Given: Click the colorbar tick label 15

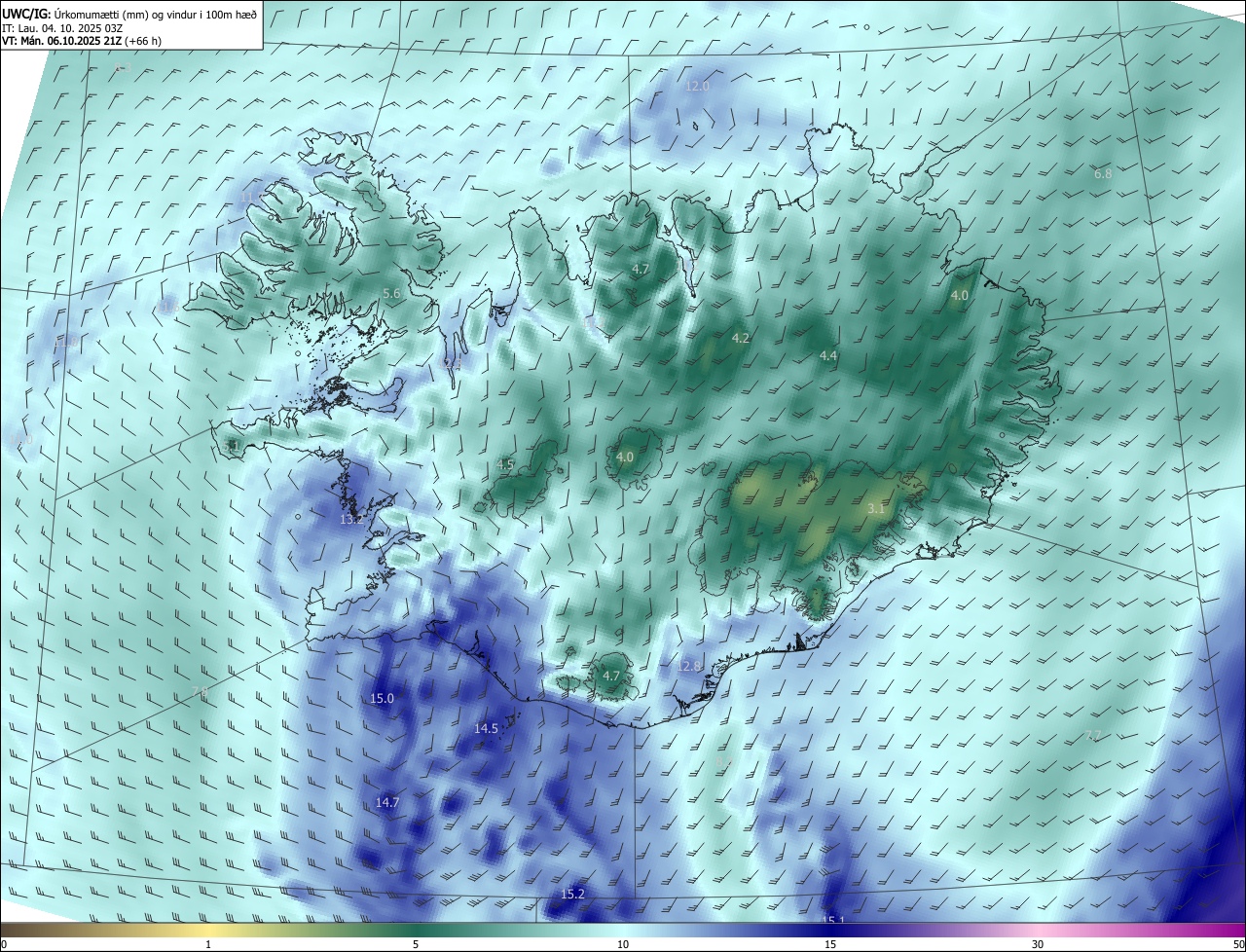Looking at the screenshot, I should pos(830,944).
